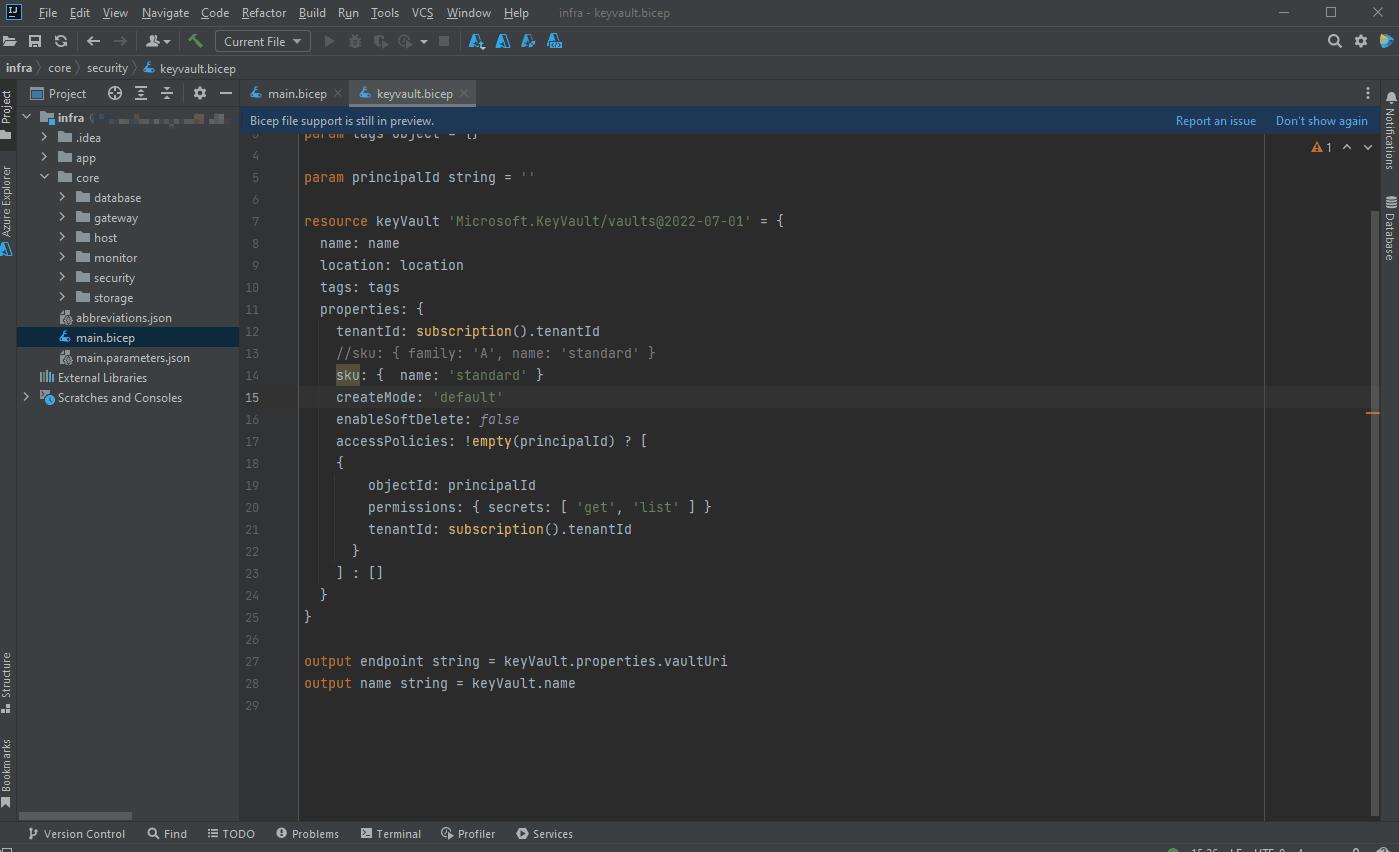1399x852 pixels.
Task: Click the Save All floppy disk icon
Action: [35, 41]
